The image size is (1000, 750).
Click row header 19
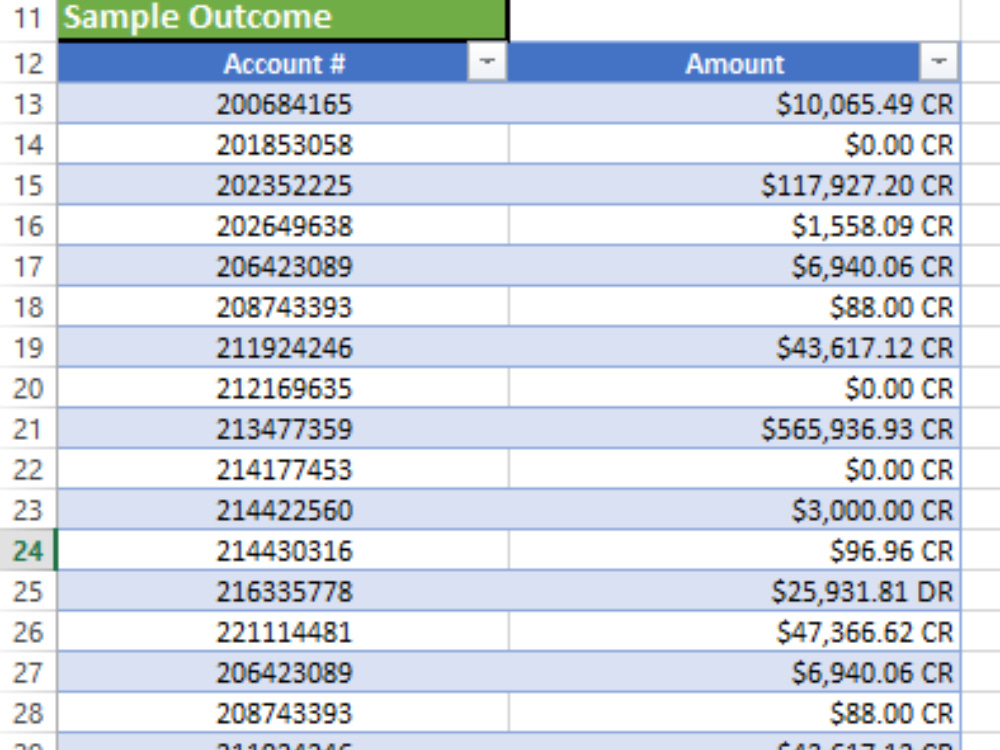[28, 348]
